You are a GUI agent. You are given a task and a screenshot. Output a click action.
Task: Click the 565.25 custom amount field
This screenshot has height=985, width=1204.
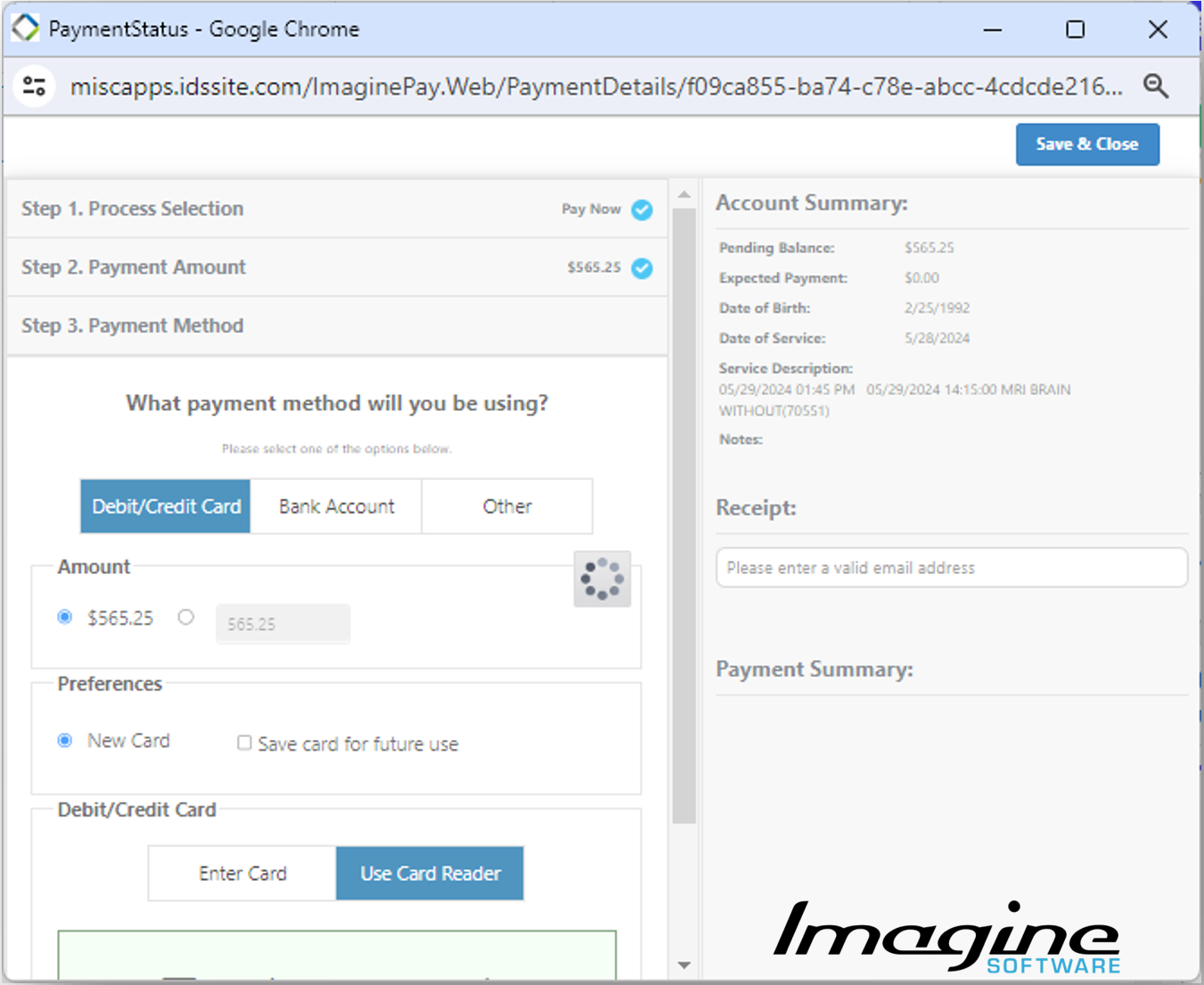tap(283, 624)
